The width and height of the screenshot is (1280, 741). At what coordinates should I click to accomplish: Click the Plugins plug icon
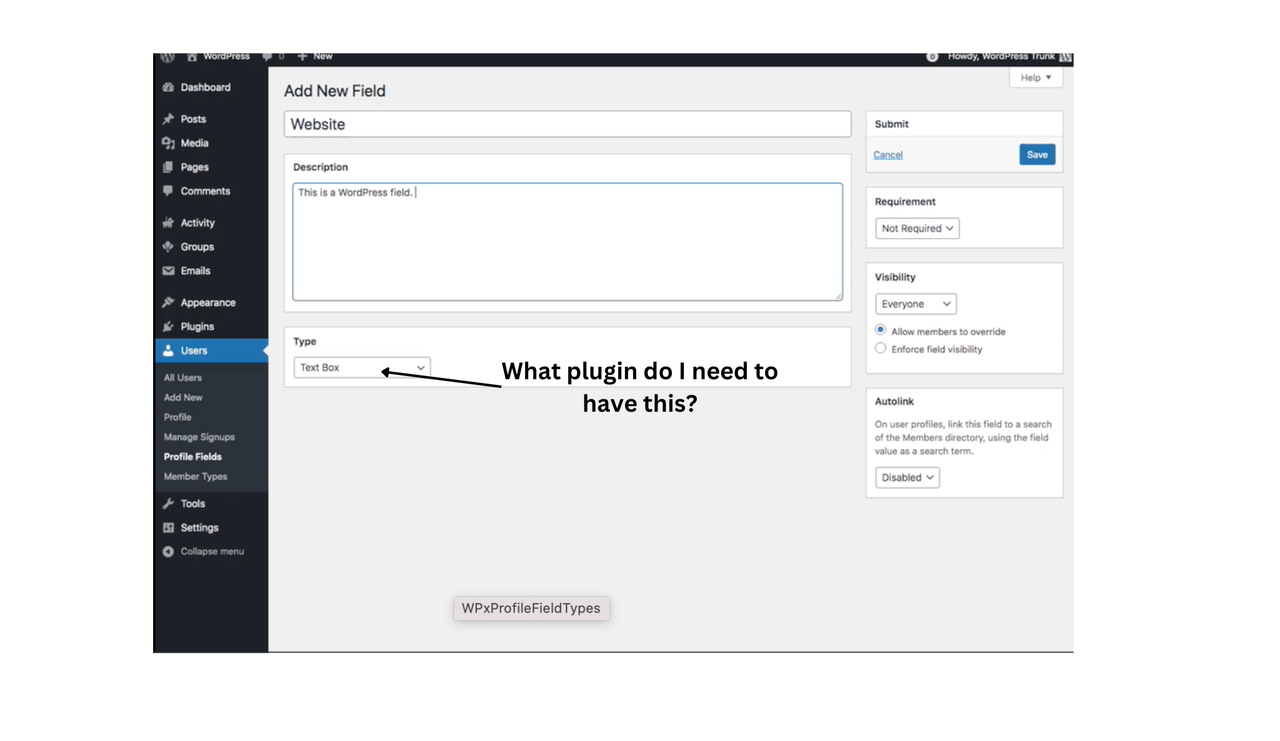pyautogui.click(x=168, y=327)
